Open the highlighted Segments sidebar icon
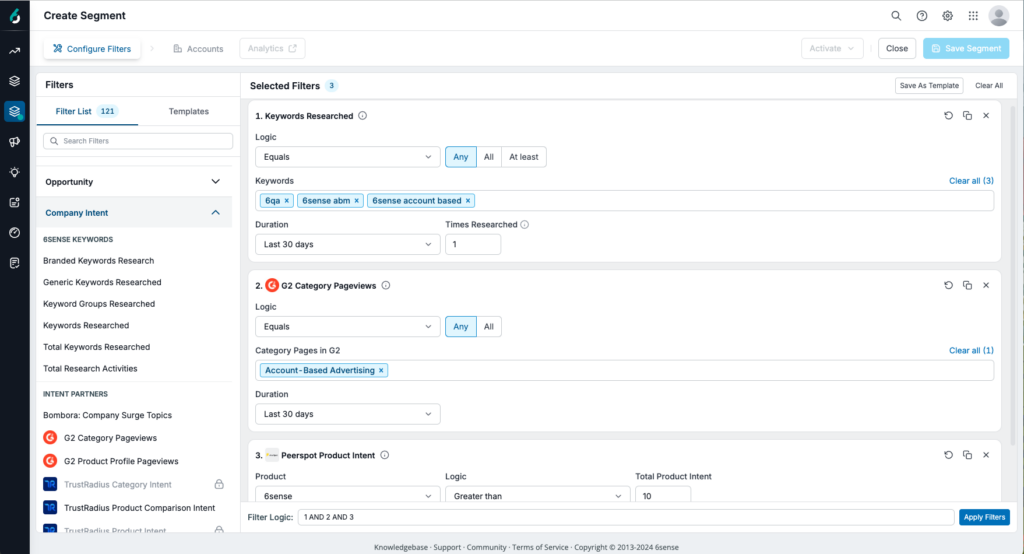1024x554 pixels. [x=14, y=111]
